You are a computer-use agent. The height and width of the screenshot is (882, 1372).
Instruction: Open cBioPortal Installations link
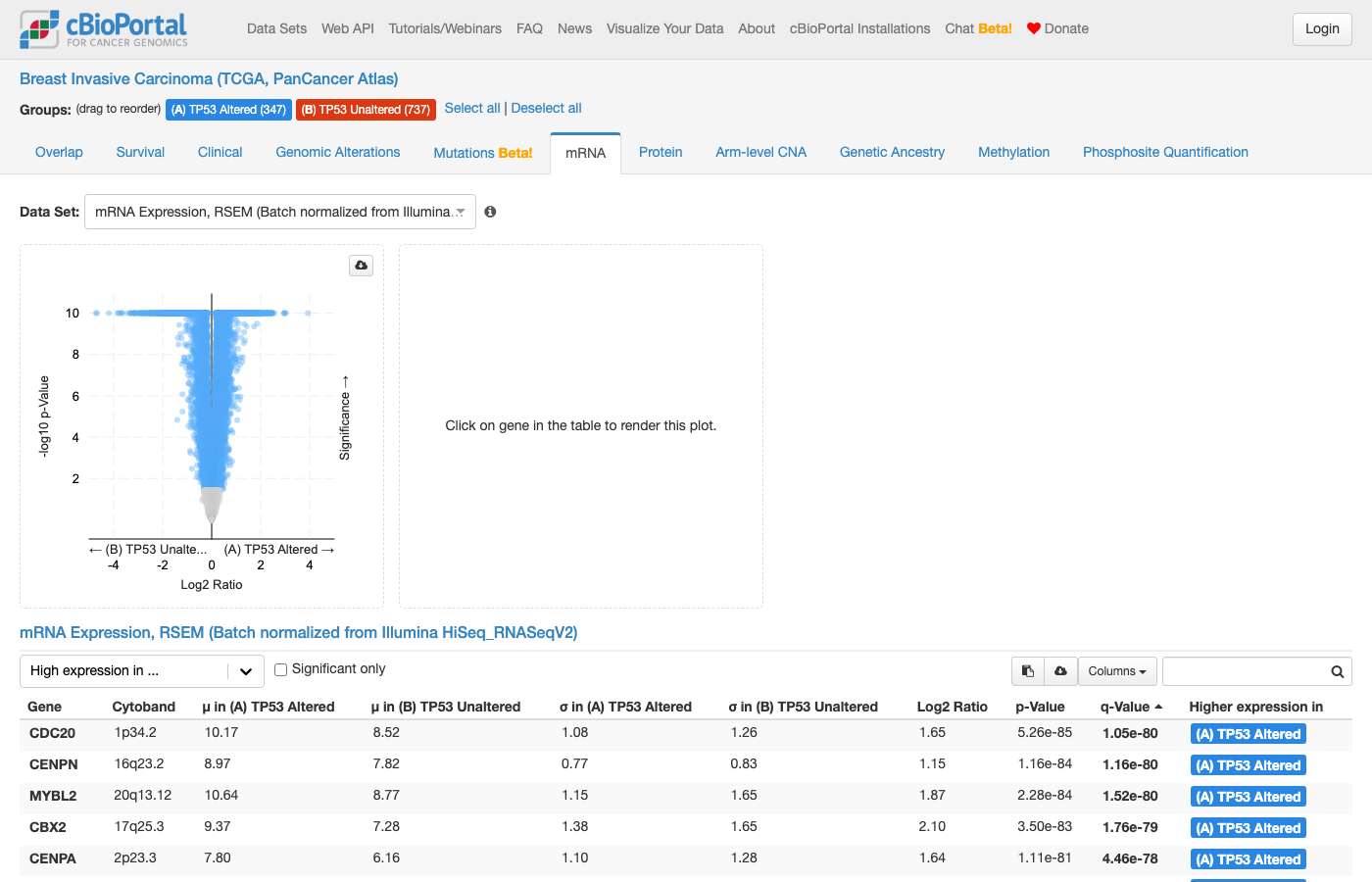(860, 28)
